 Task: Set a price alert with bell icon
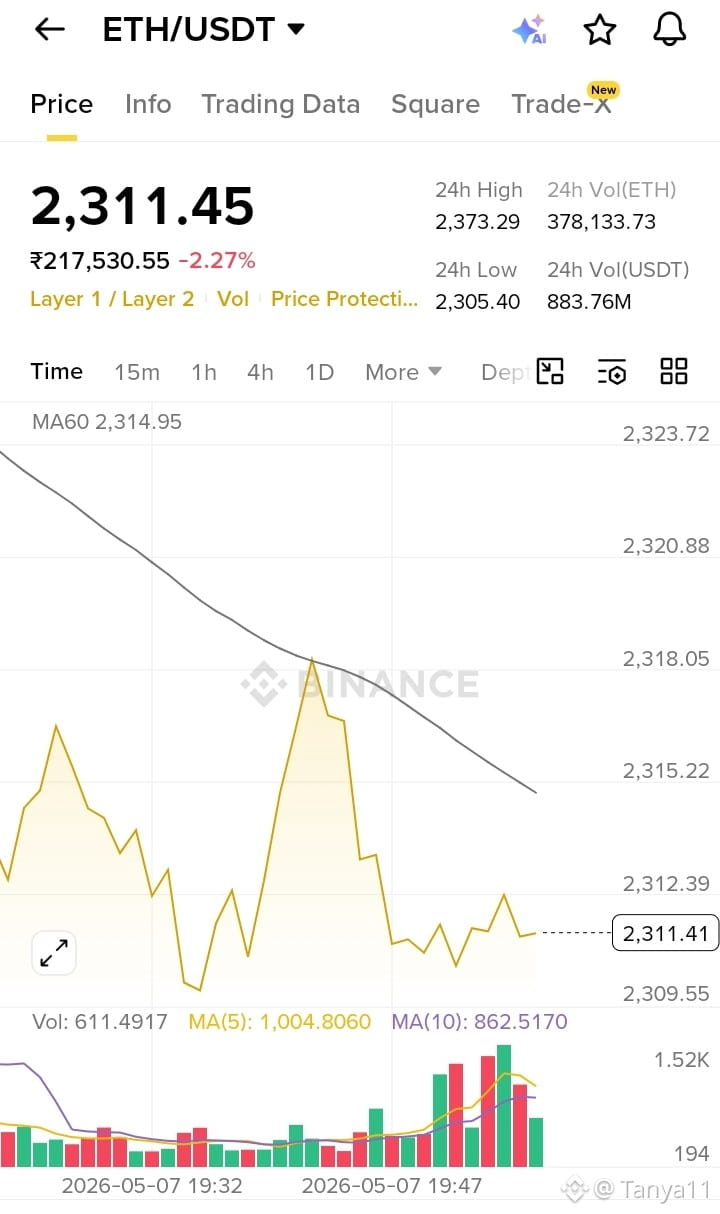(670, 30)
